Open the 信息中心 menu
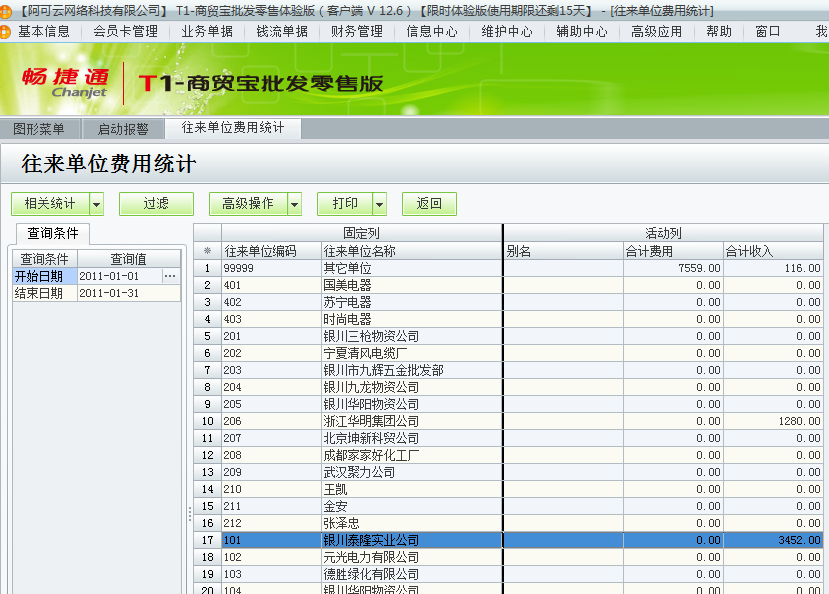This screenshot has height=594, width=829. click(432, 32)
